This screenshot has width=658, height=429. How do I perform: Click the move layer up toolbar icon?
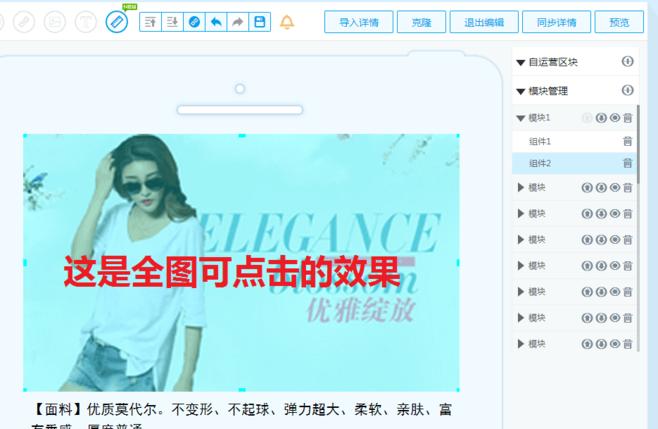coord(150,22)
